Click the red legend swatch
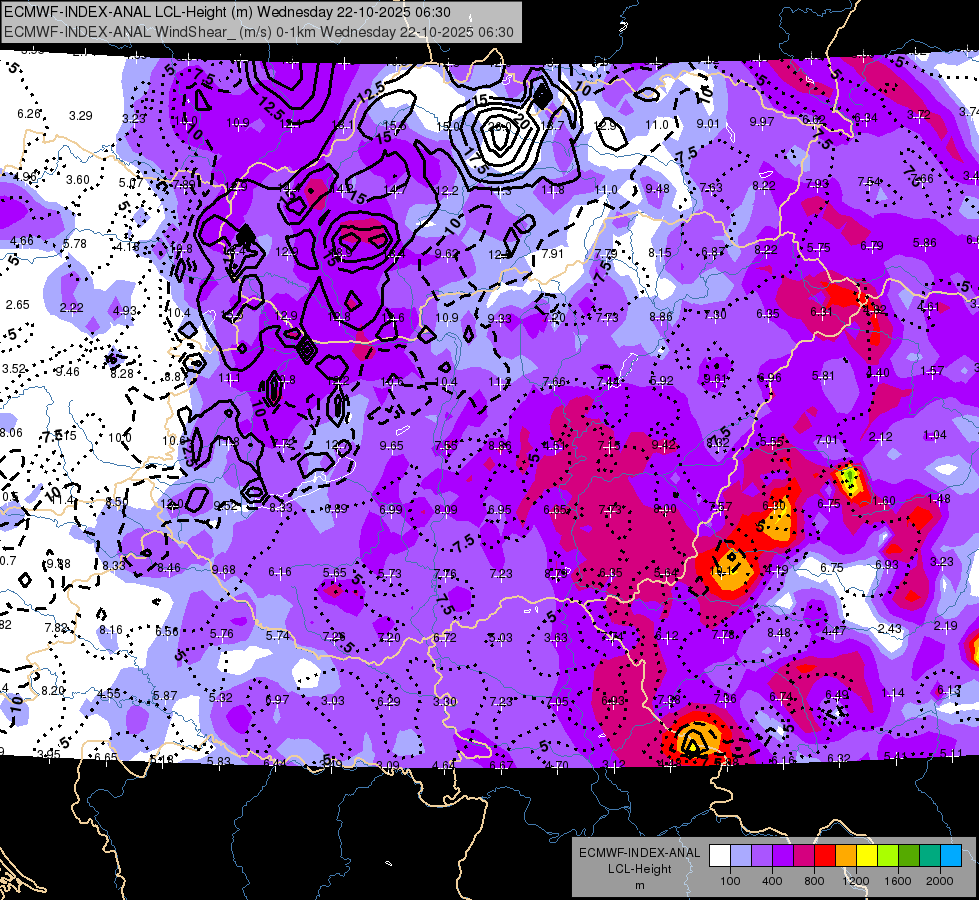 (825, 856)
